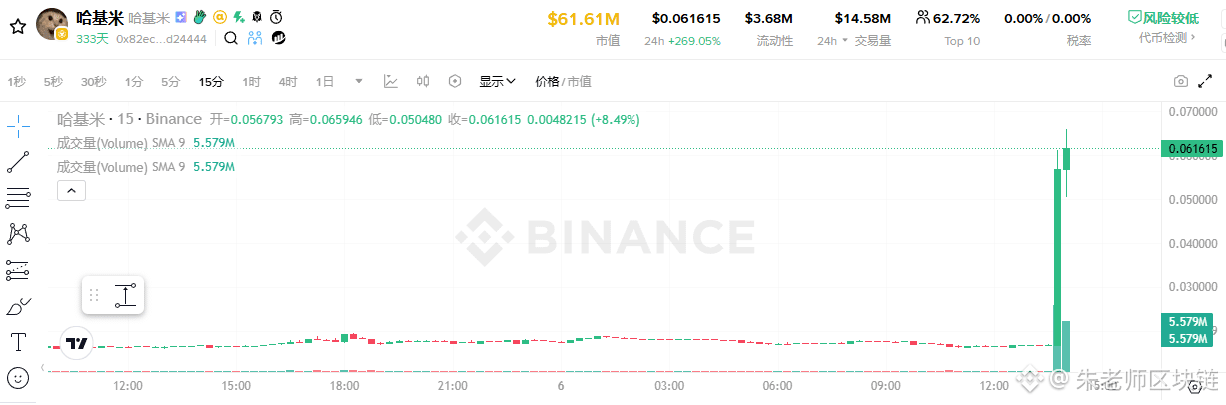Take chart snapshot with camera icon
Screen dimensions: 1226x405
(1181, 82)
